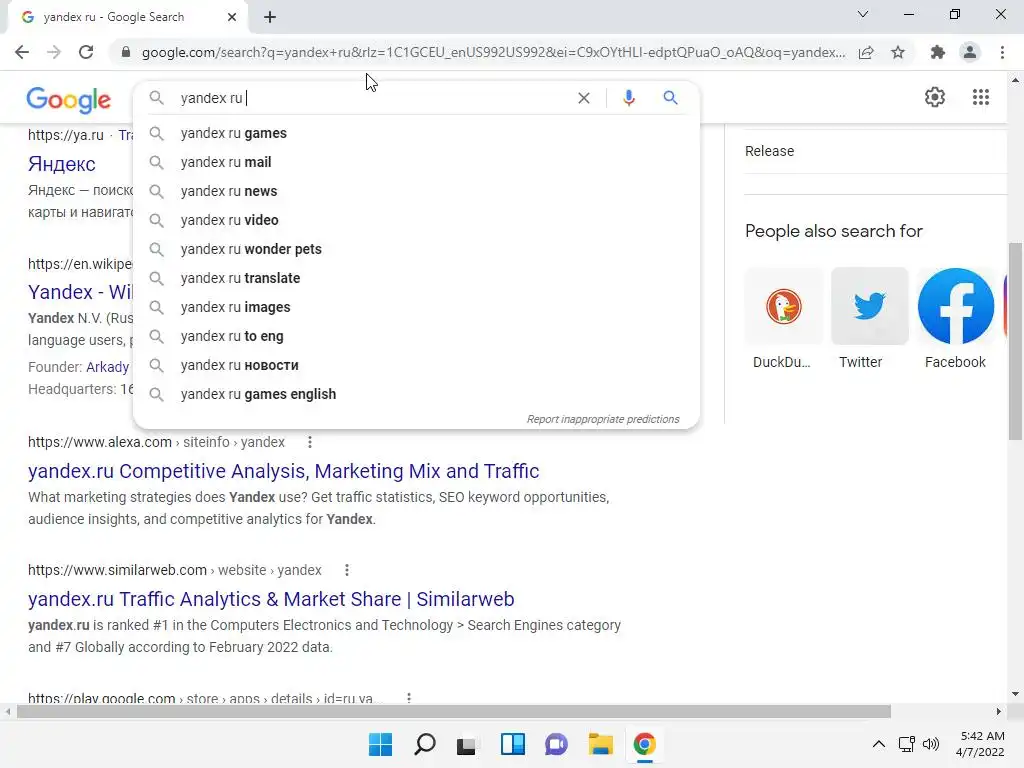Open a new tab with plus icon
Image resolution: width=1024 pixels, height=768 pixels.
click(270, 17)
